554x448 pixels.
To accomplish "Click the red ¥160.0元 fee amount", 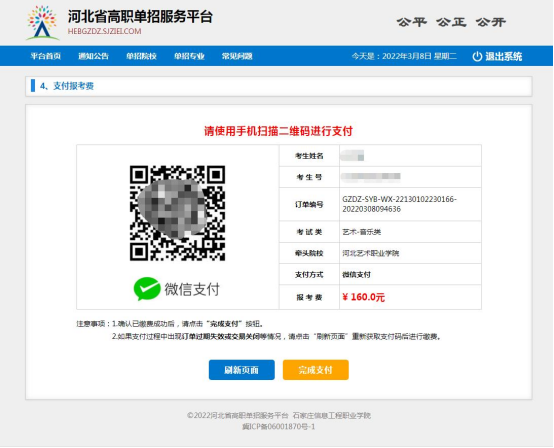I will pyautogui.click(x=364, y=297).
